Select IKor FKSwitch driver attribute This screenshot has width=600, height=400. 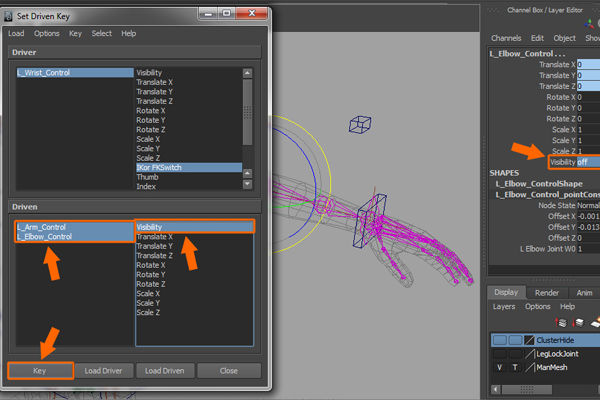coord(189,167)
